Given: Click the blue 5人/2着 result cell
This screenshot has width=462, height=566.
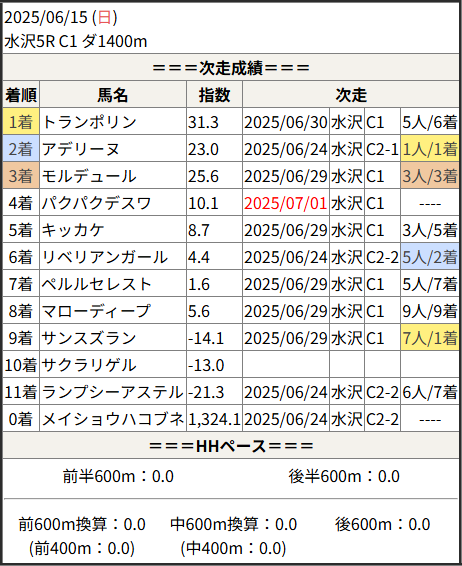Looking at the screenshot, I should 430,257.
